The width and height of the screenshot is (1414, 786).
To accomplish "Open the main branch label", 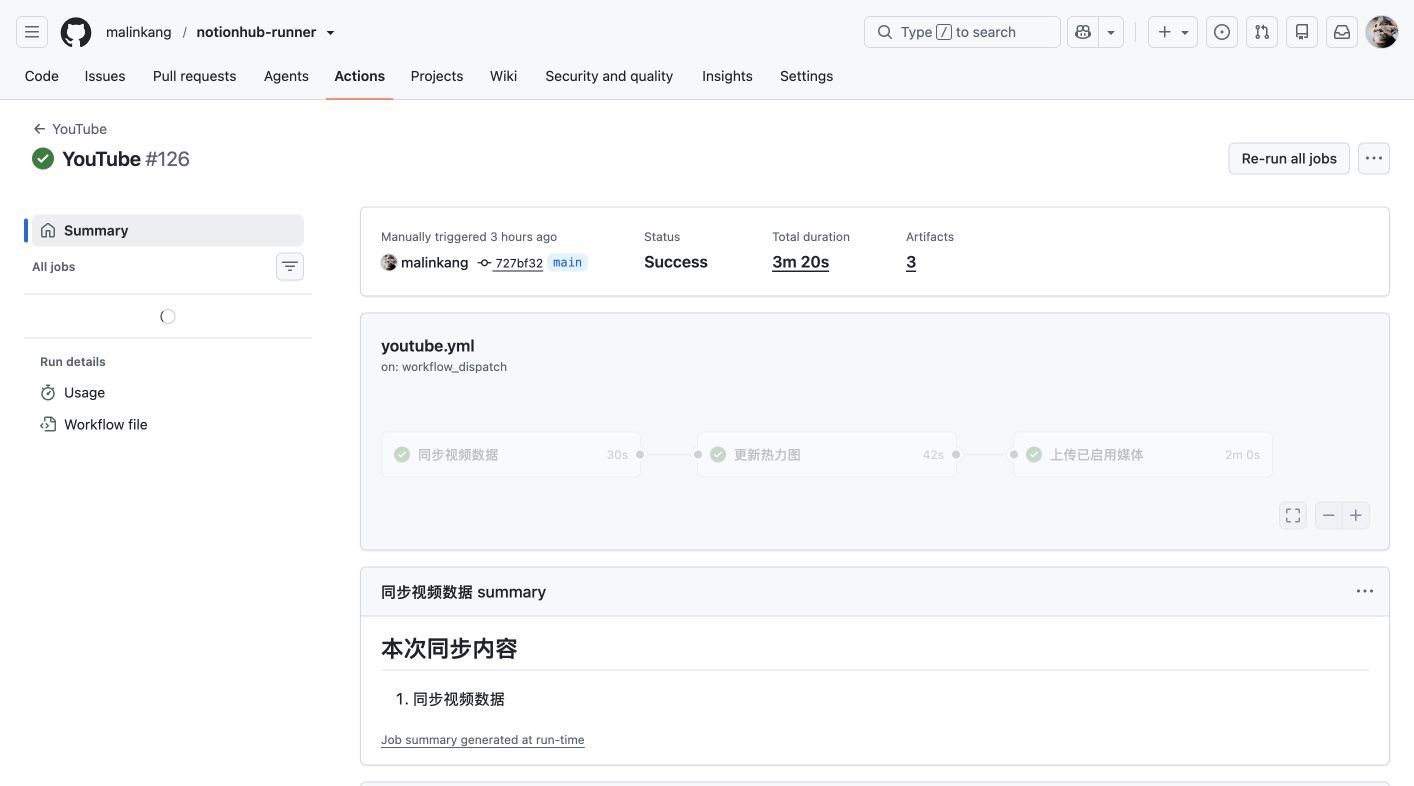I will [567, 263].
